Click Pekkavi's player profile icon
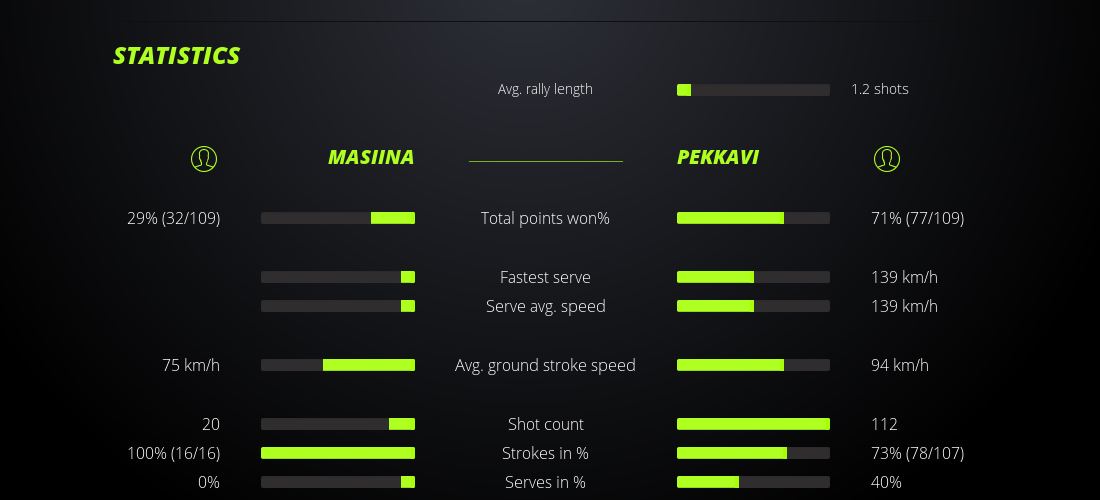Viewport: 1100px width, 500px height. [x=886, y=158]
